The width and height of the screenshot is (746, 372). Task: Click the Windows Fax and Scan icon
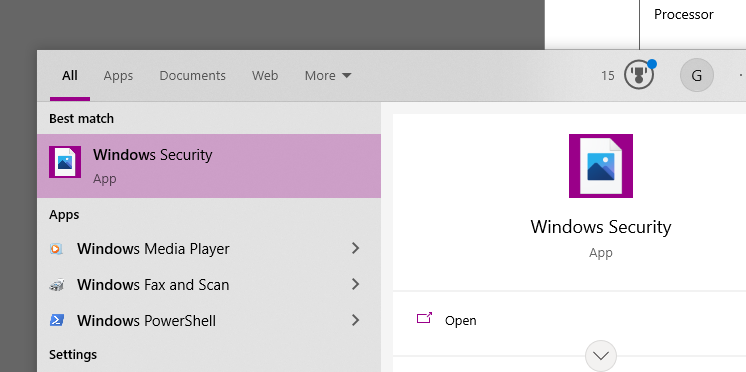56,284
